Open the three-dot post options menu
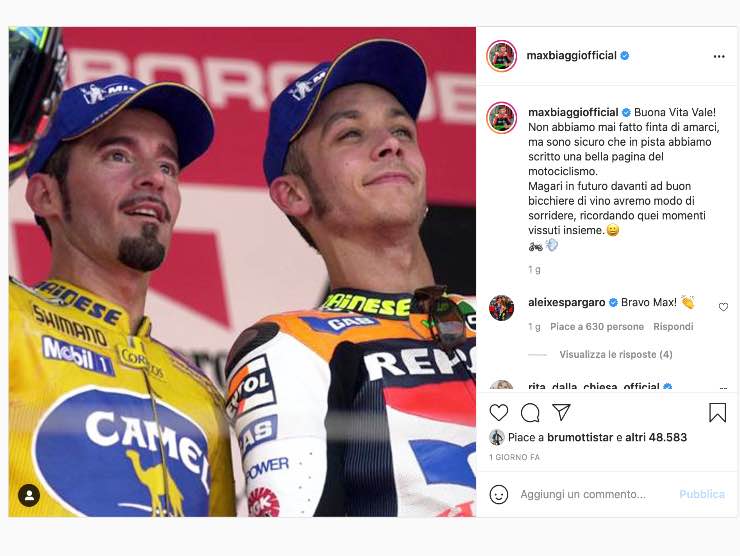Screen dimensions: 740x556 719,56
